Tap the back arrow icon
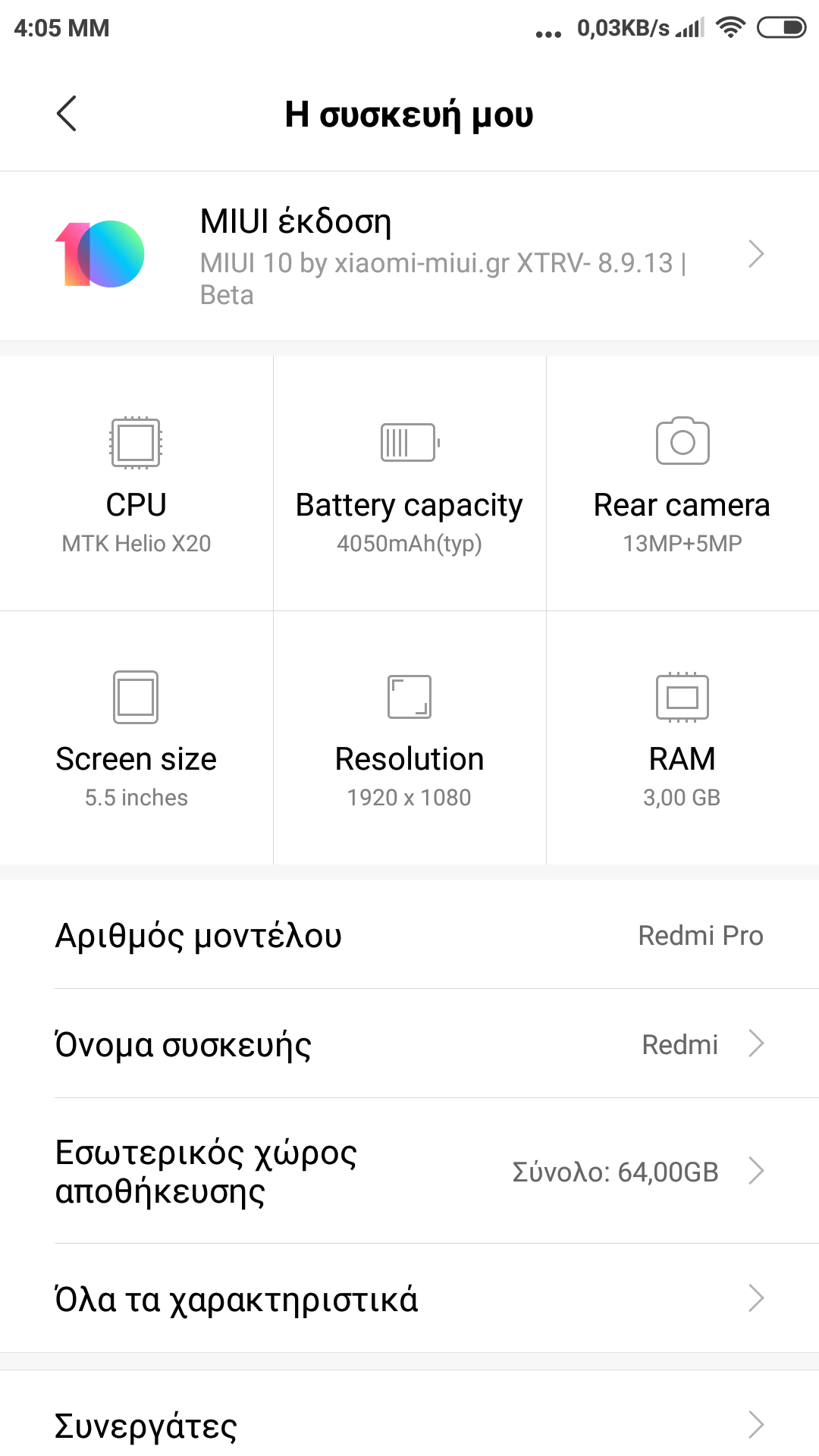Viewport: 819px width, 1456px height. [67, 114]
